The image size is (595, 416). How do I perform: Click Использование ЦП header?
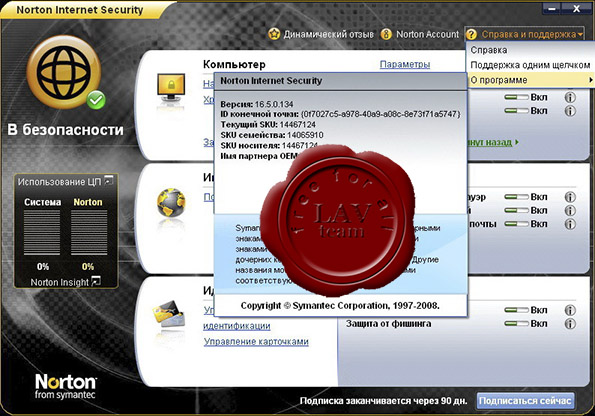[59, 182]
